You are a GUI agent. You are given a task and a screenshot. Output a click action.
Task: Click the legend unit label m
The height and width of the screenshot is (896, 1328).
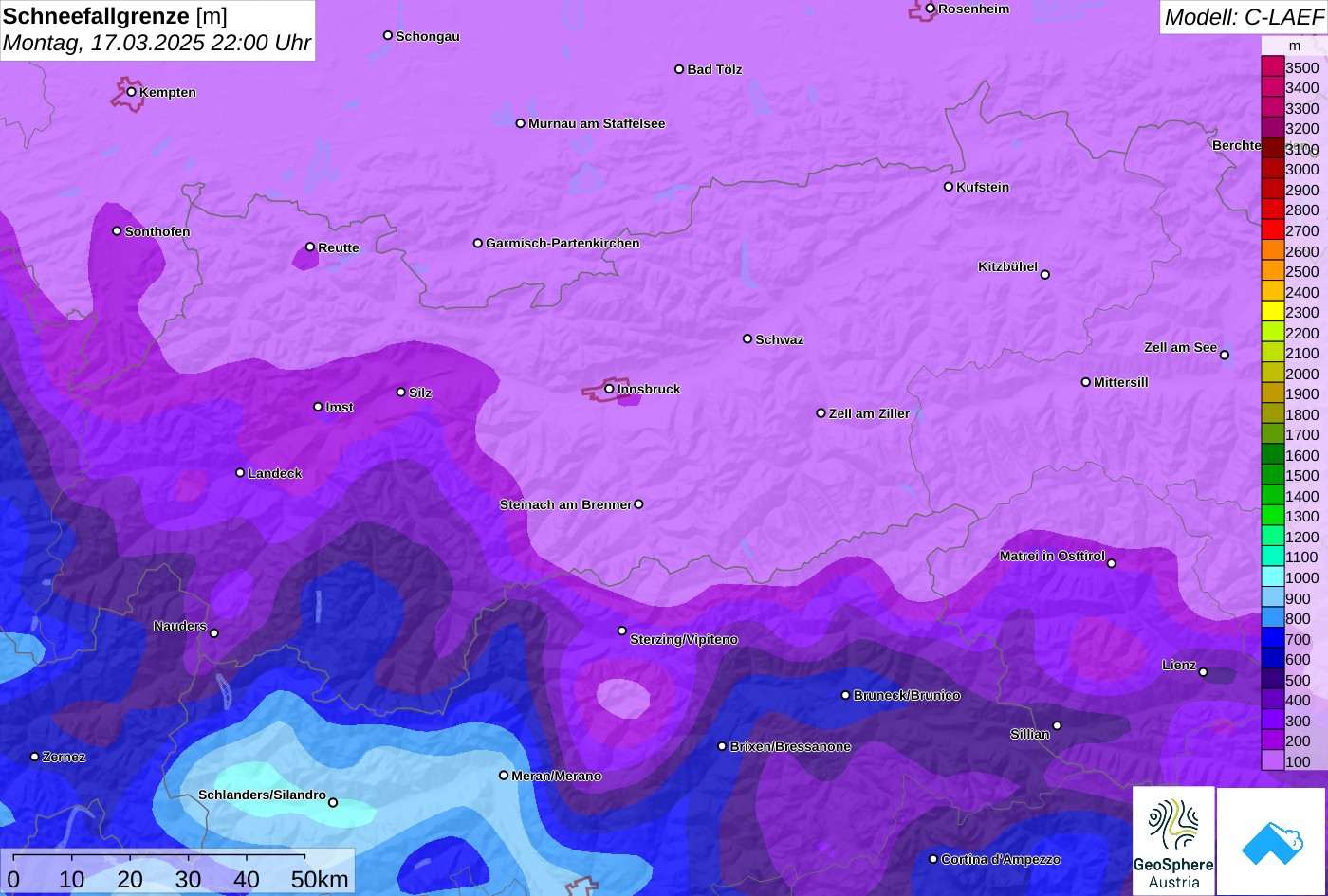(1294, 46)
